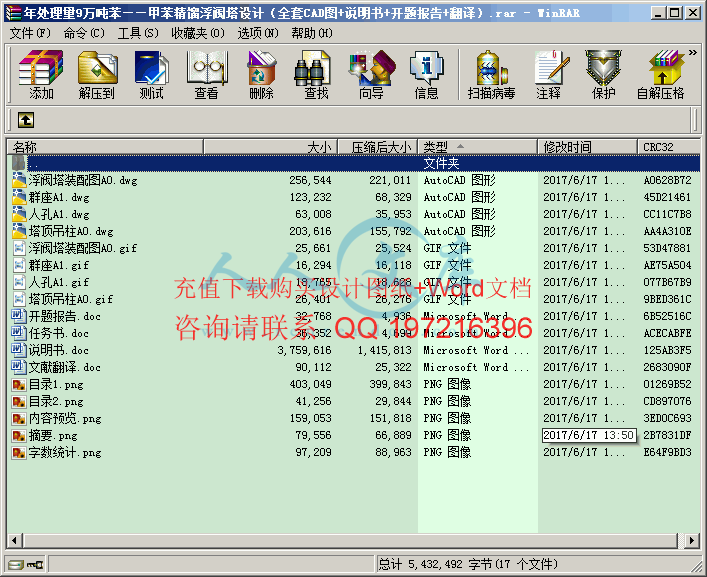This screenshot has width=707, height=577.
Task: Go up one folder level button
Action: (26, 120)
